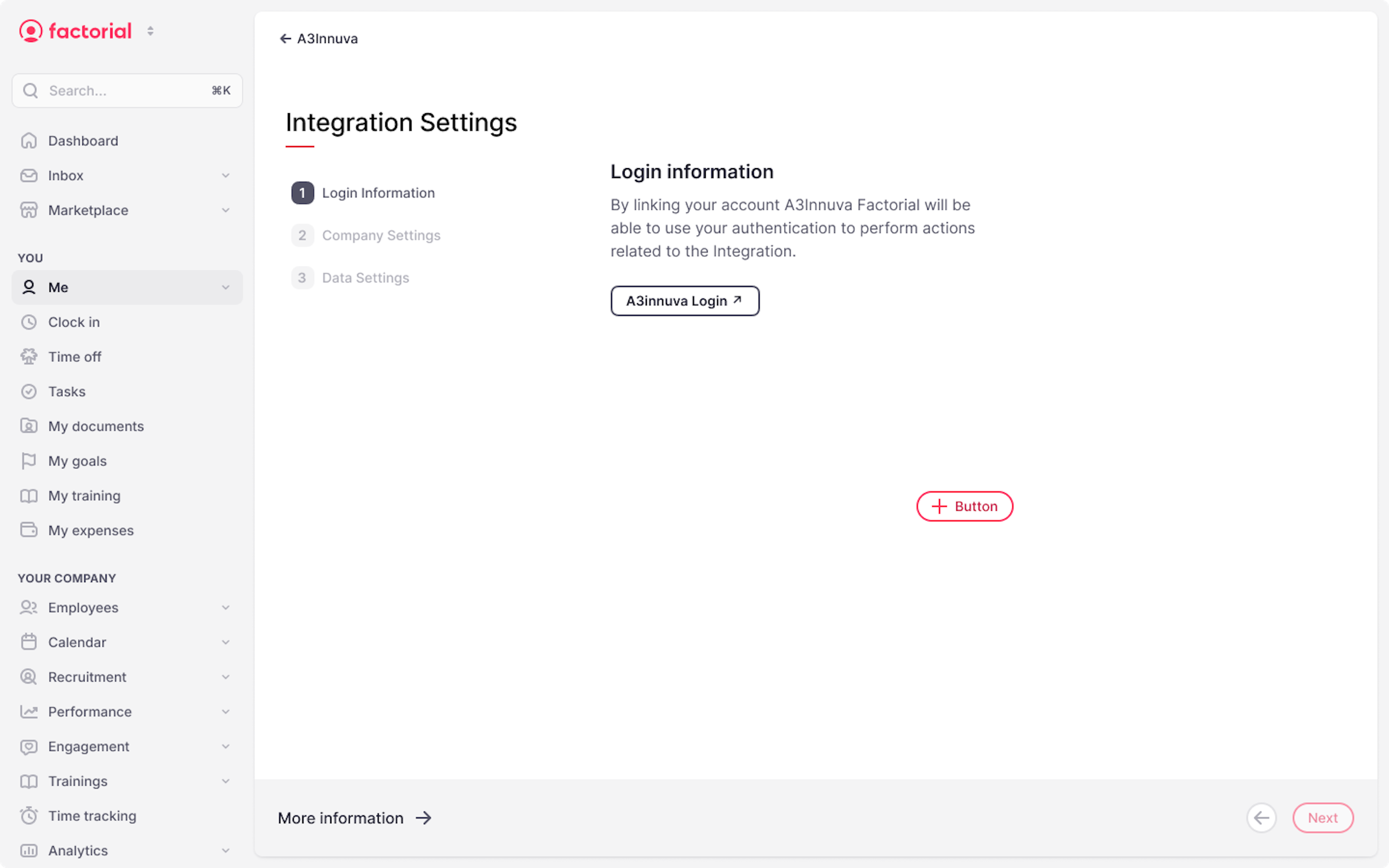Click the Engagement heart icon
This screenshot has width=1389, height=868.
[29, 746]
